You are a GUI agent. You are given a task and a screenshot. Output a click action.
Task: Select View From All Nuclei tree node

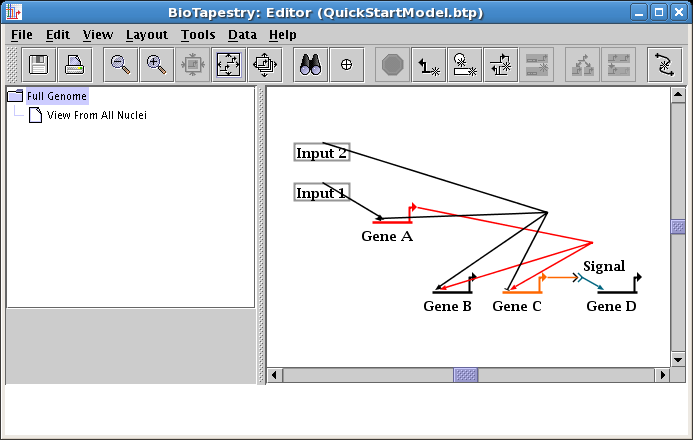(x=97, y=115)
